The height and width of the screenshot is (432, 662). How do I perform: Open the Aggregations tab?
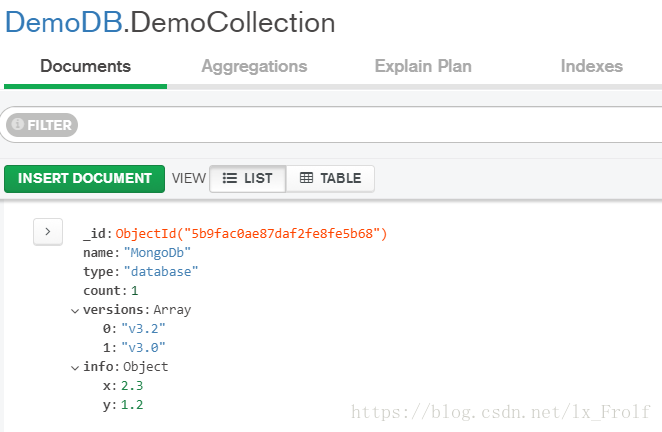[x=254, y=66]
